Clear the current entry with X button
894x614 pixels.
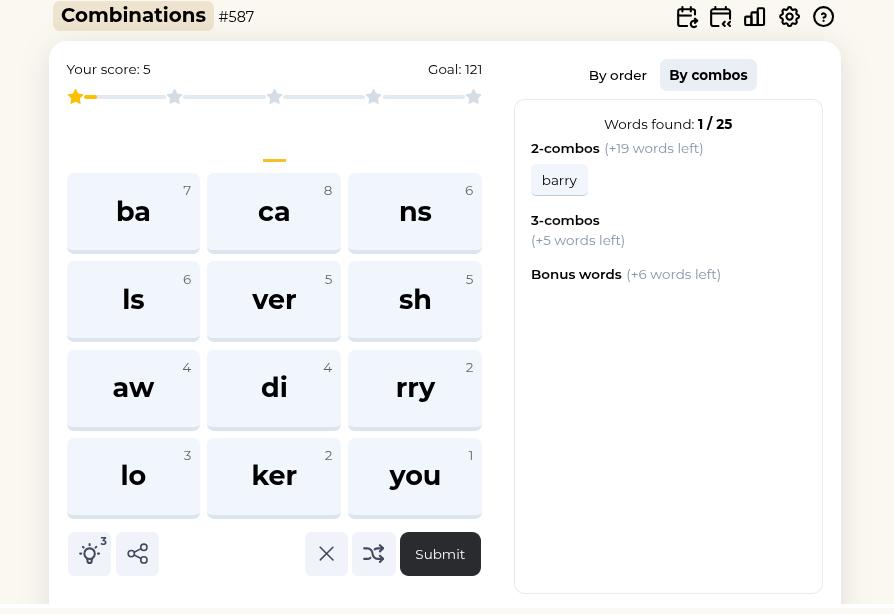tap(326, 554)
